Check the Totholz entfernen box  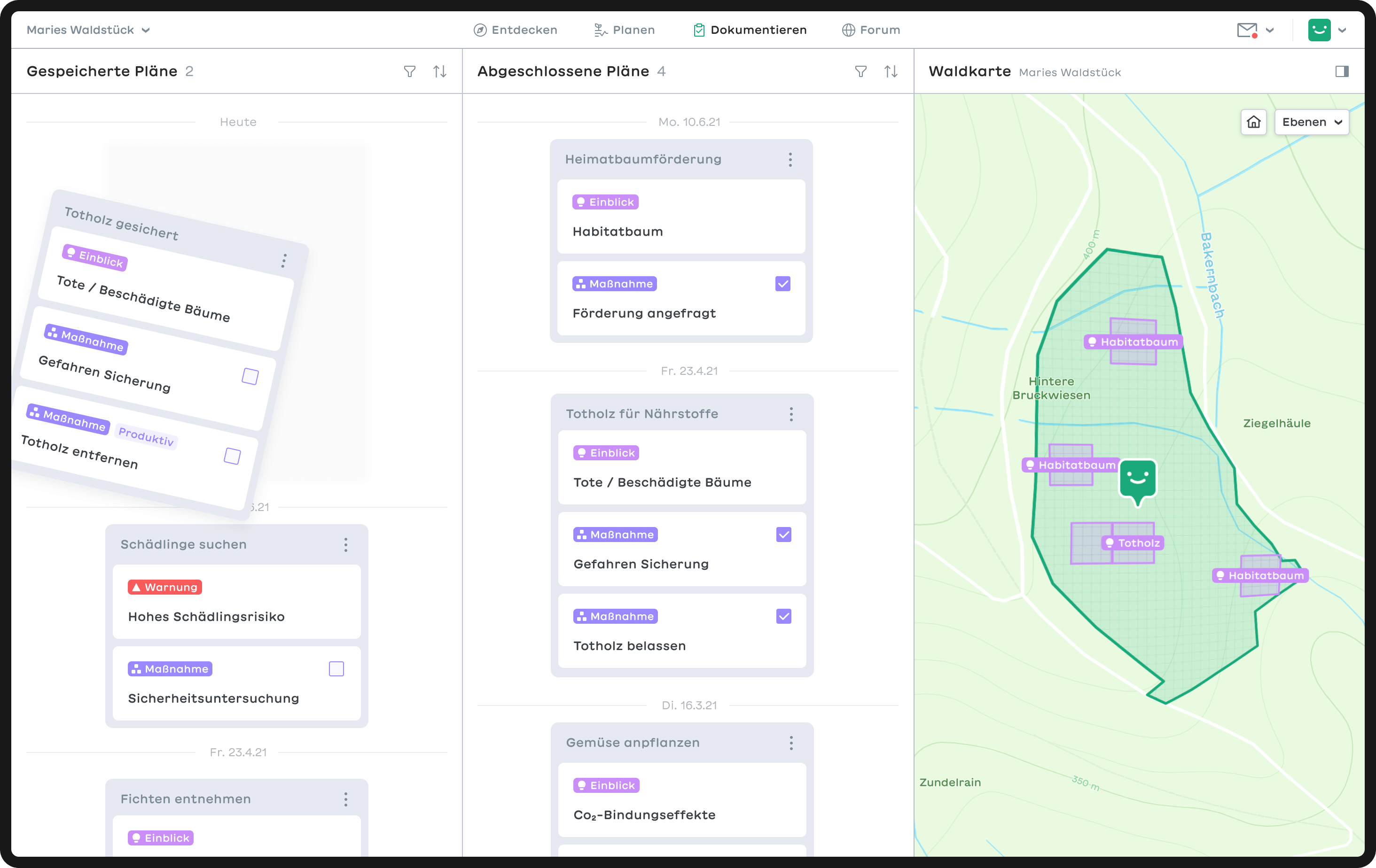(x=232, y=456)
